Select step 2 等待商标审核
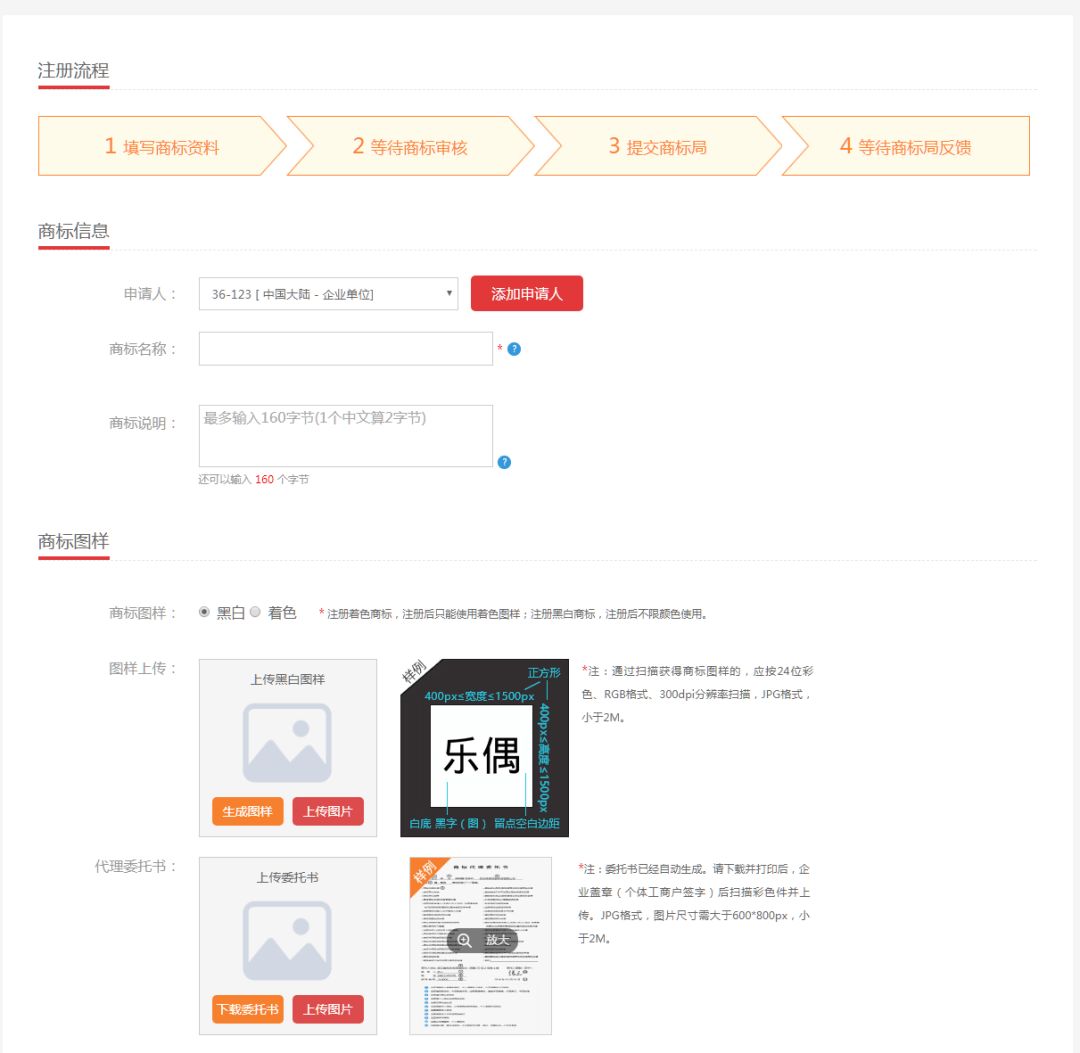Image resolution: width=1080 pixels, height=1053 pixels. click(411, 146)
